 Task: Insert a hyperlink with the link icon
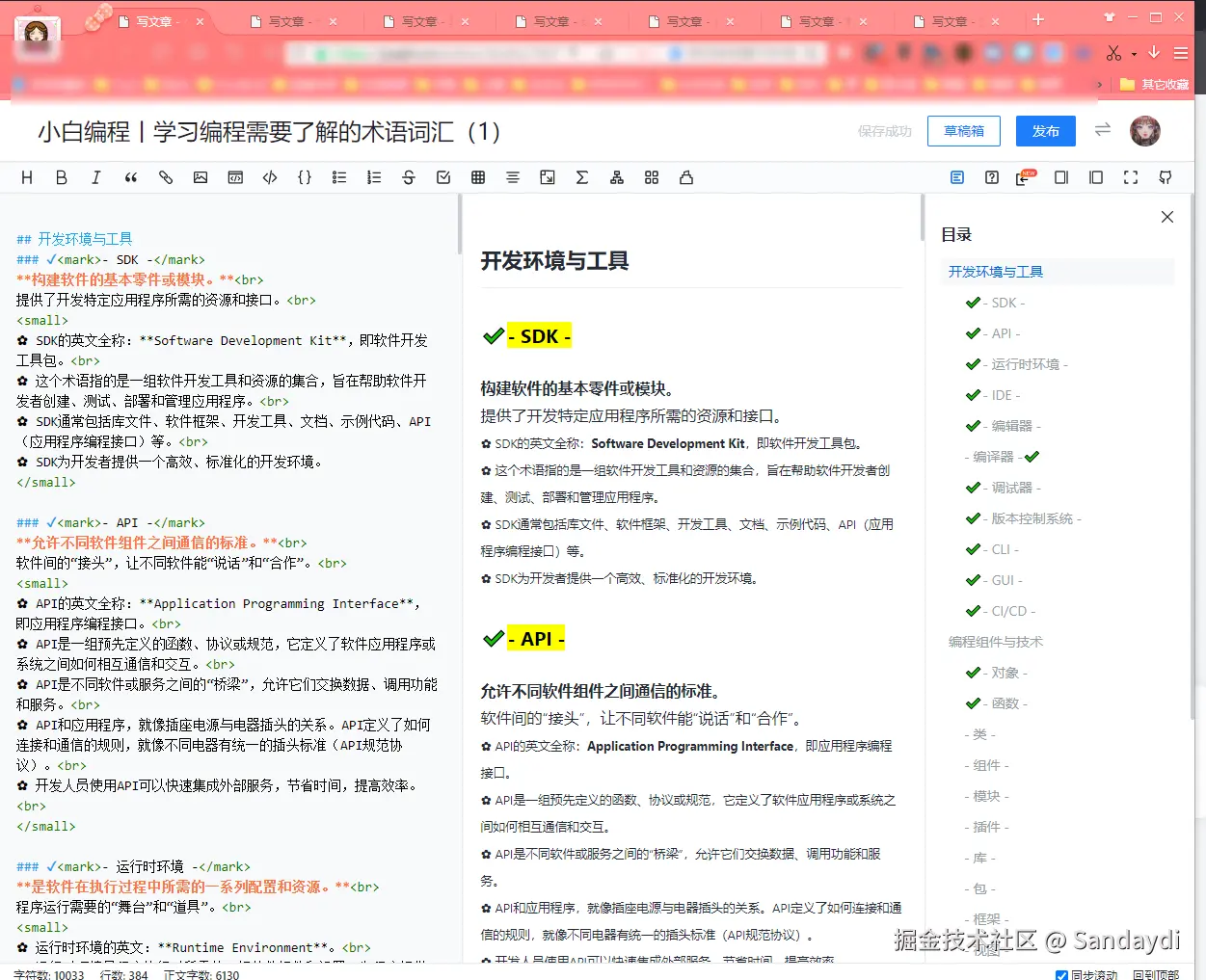click(x=166, y=177)
